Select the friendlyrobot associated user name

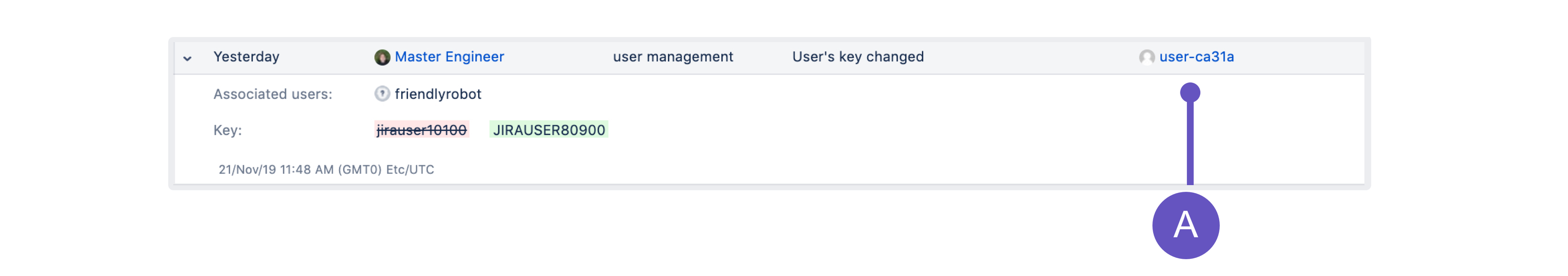pos(438,94)
